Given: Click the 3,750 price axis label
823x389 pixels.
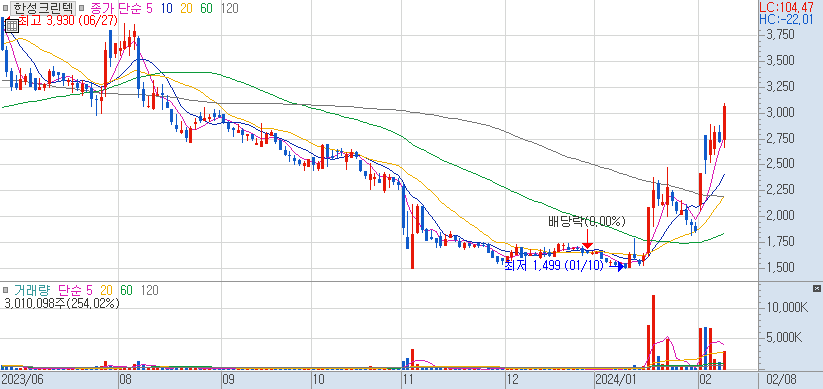Looking at the screenshot, I should (x=780, y=35).
